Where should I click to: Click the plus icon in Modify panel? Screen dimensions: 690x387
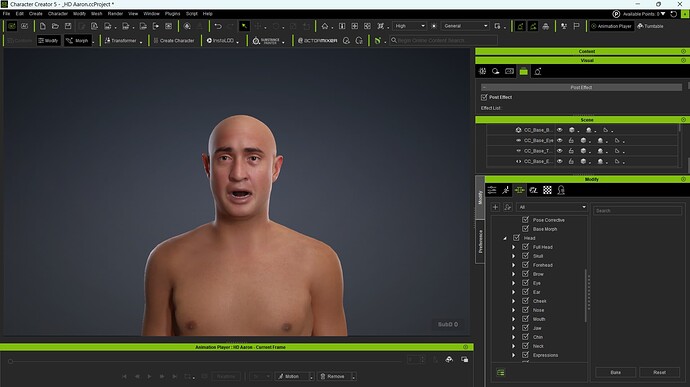pyautogui.click(x=495, y=207)
